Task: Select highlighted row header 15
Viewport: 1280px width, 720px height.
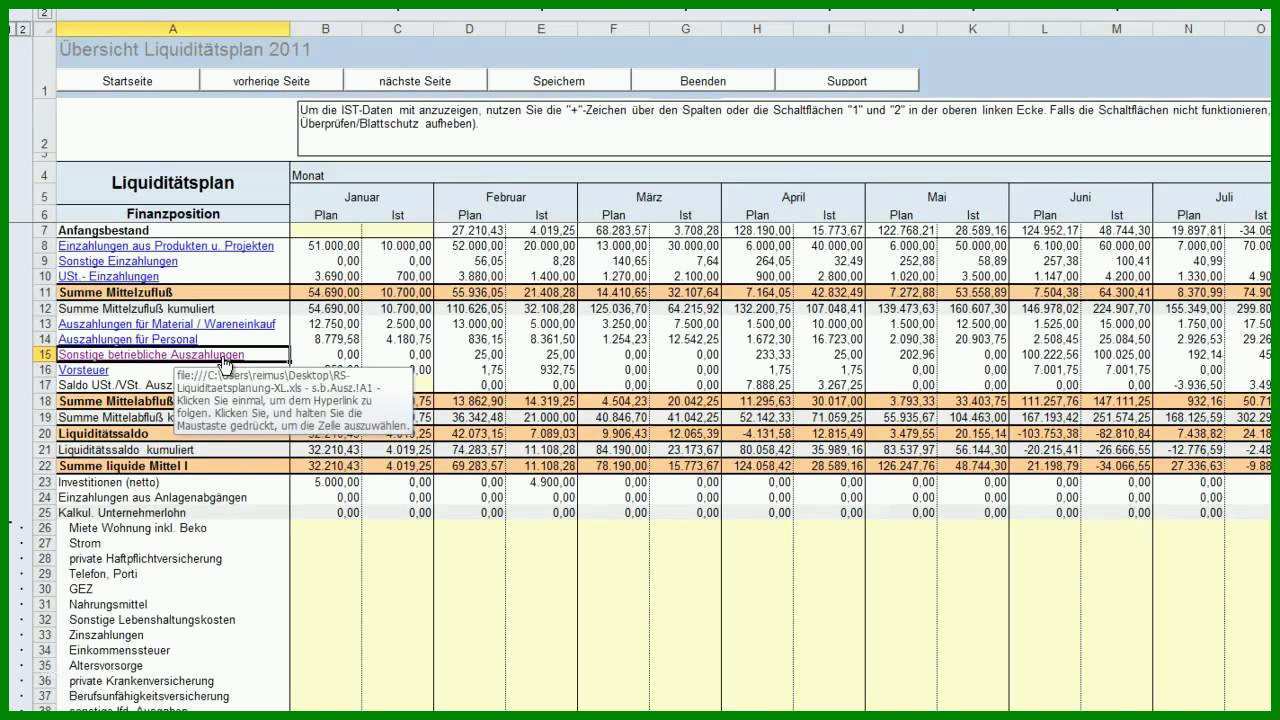Action: [44, 355]
